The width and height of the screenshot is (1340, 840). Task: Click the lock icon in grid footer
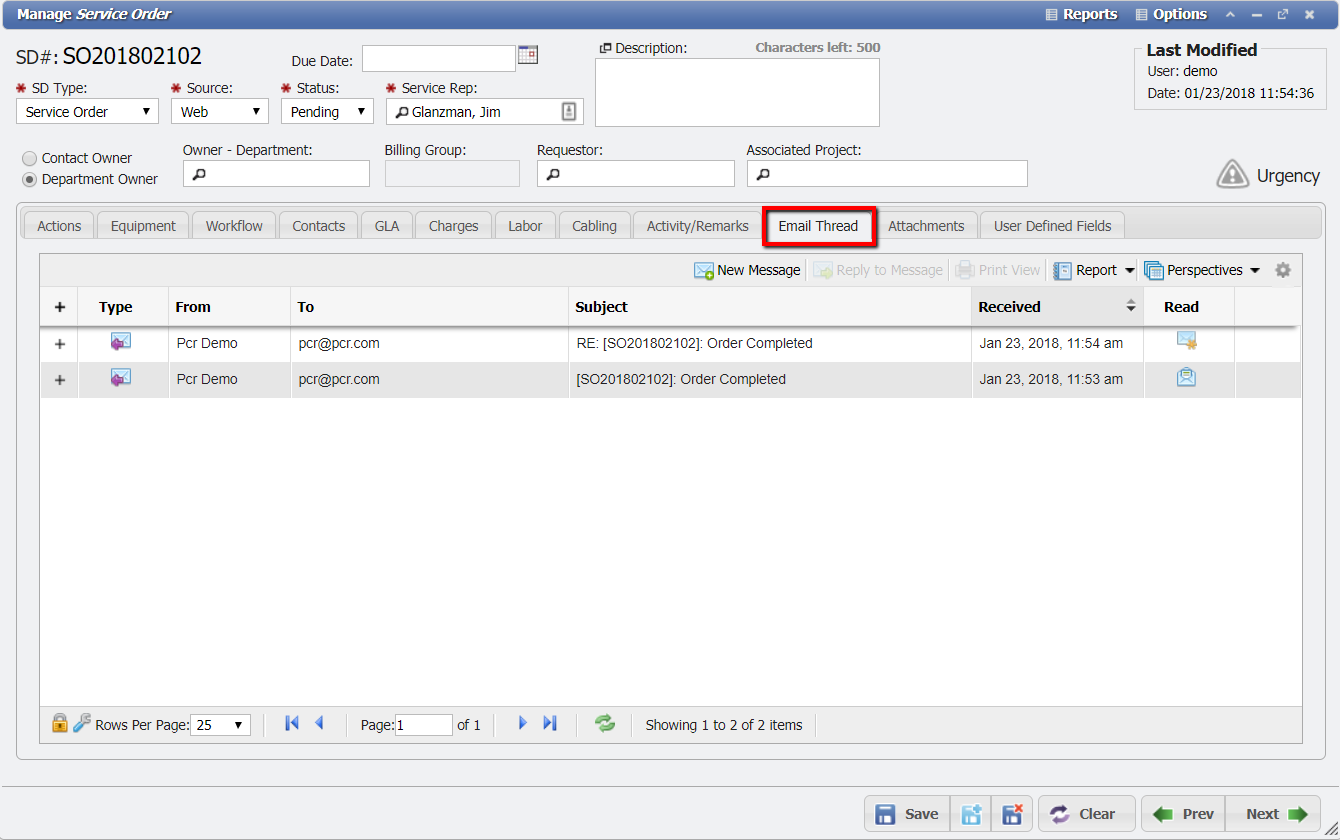click(59, 722)
